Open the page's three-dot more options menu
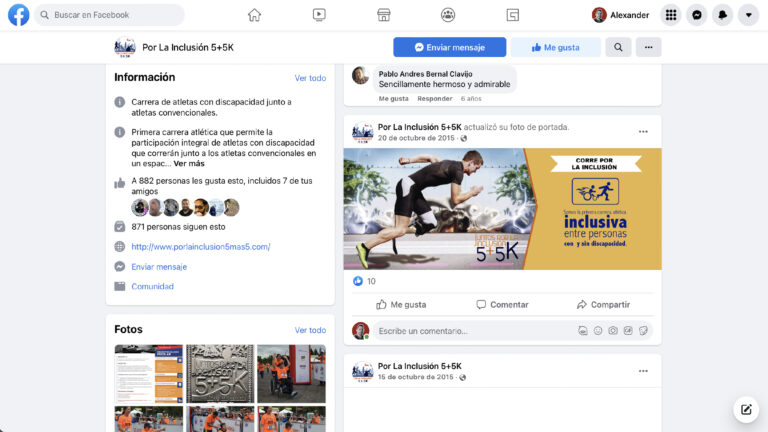 click(x=648, y=47)
